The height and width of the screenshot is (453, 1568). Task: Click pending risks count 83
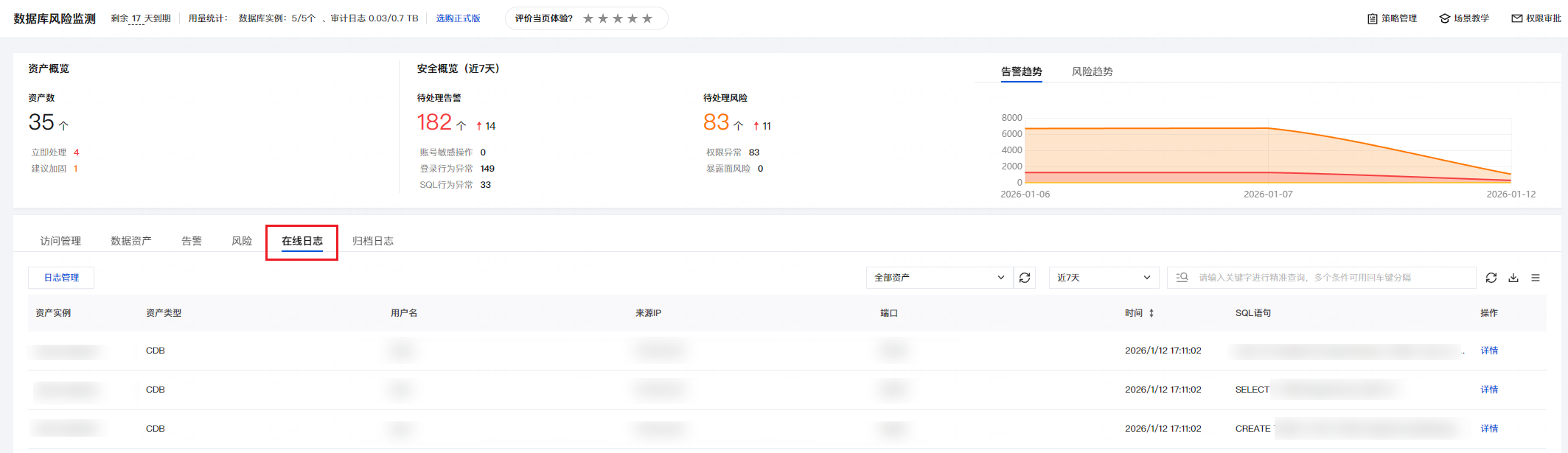tap(717, 122)
